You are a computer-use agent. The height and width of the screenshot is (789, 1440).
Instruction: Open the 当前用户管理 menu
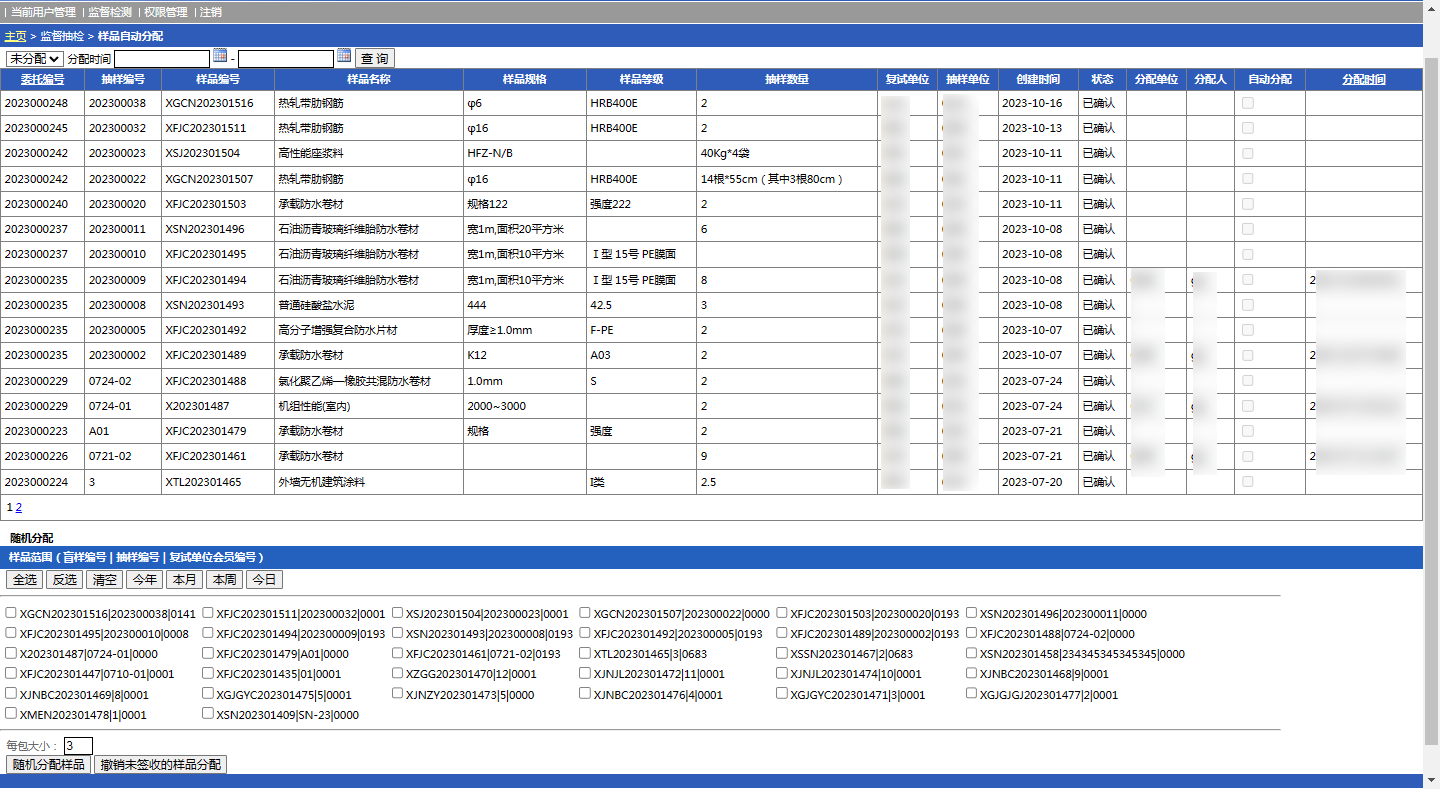[43, 12]
